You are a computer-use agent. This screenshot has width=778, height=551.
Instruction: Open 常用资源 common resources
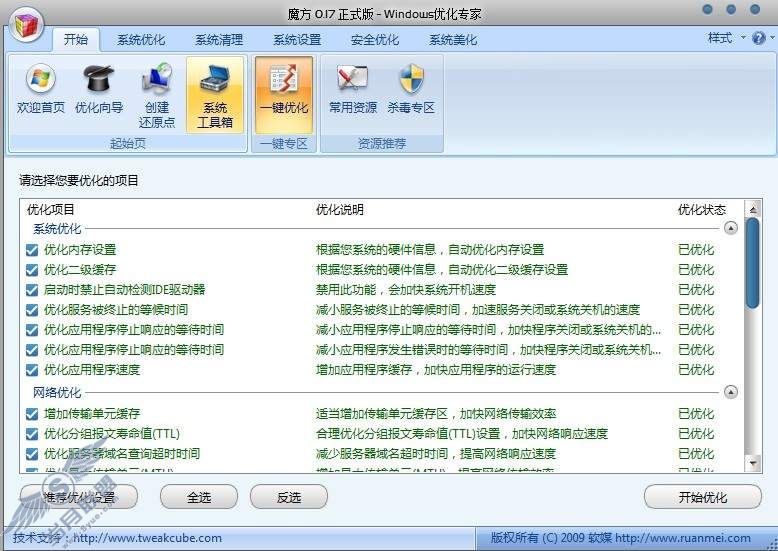[353, 89]
